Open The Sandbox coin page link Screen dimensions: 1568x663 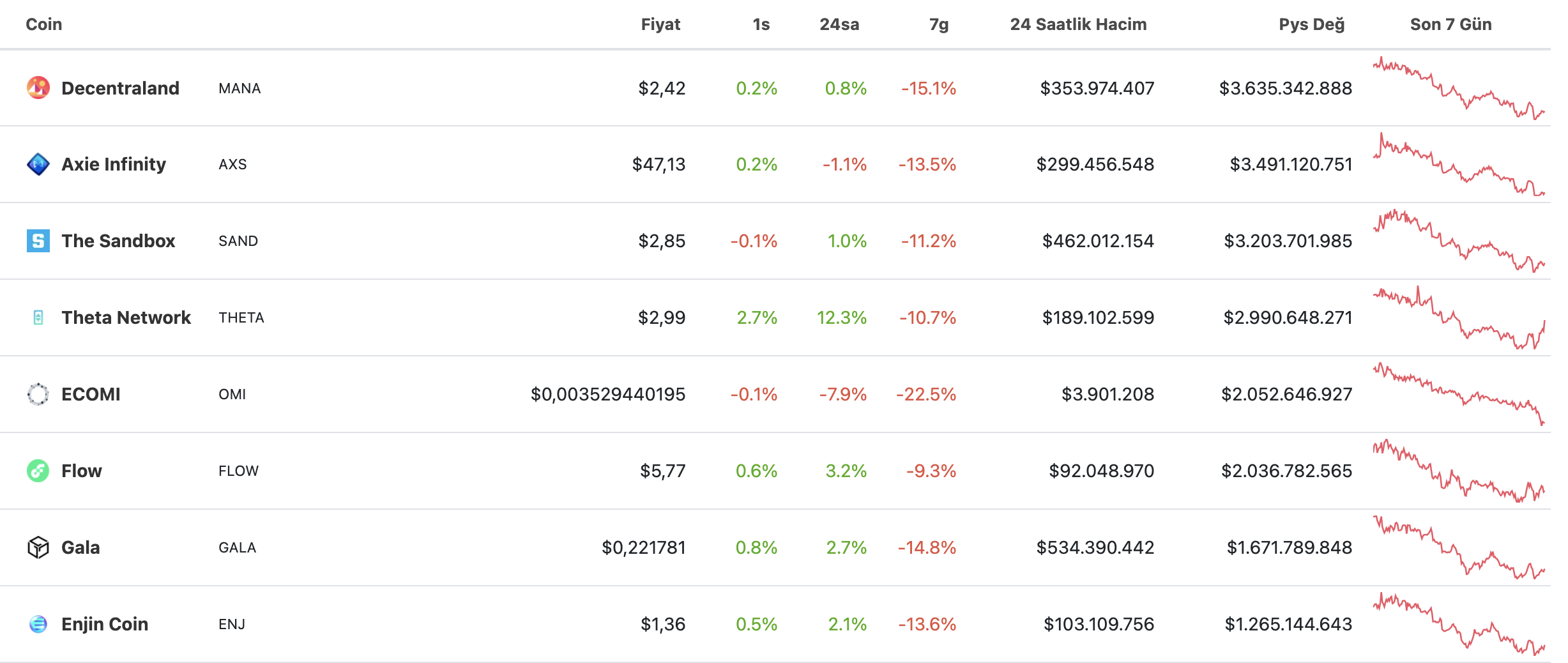pyautogui.click(x=118, y=241)
